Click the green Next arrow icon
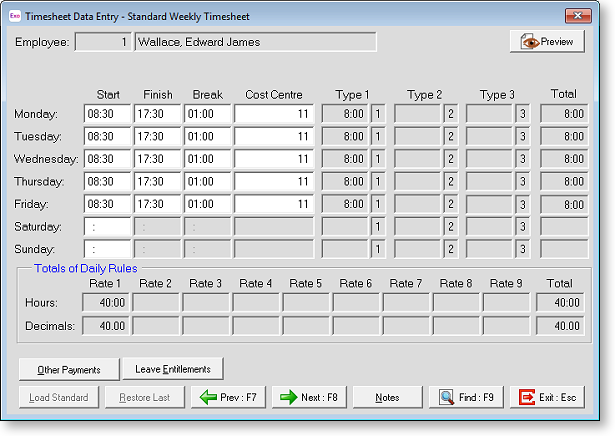 tap(289, 398)
